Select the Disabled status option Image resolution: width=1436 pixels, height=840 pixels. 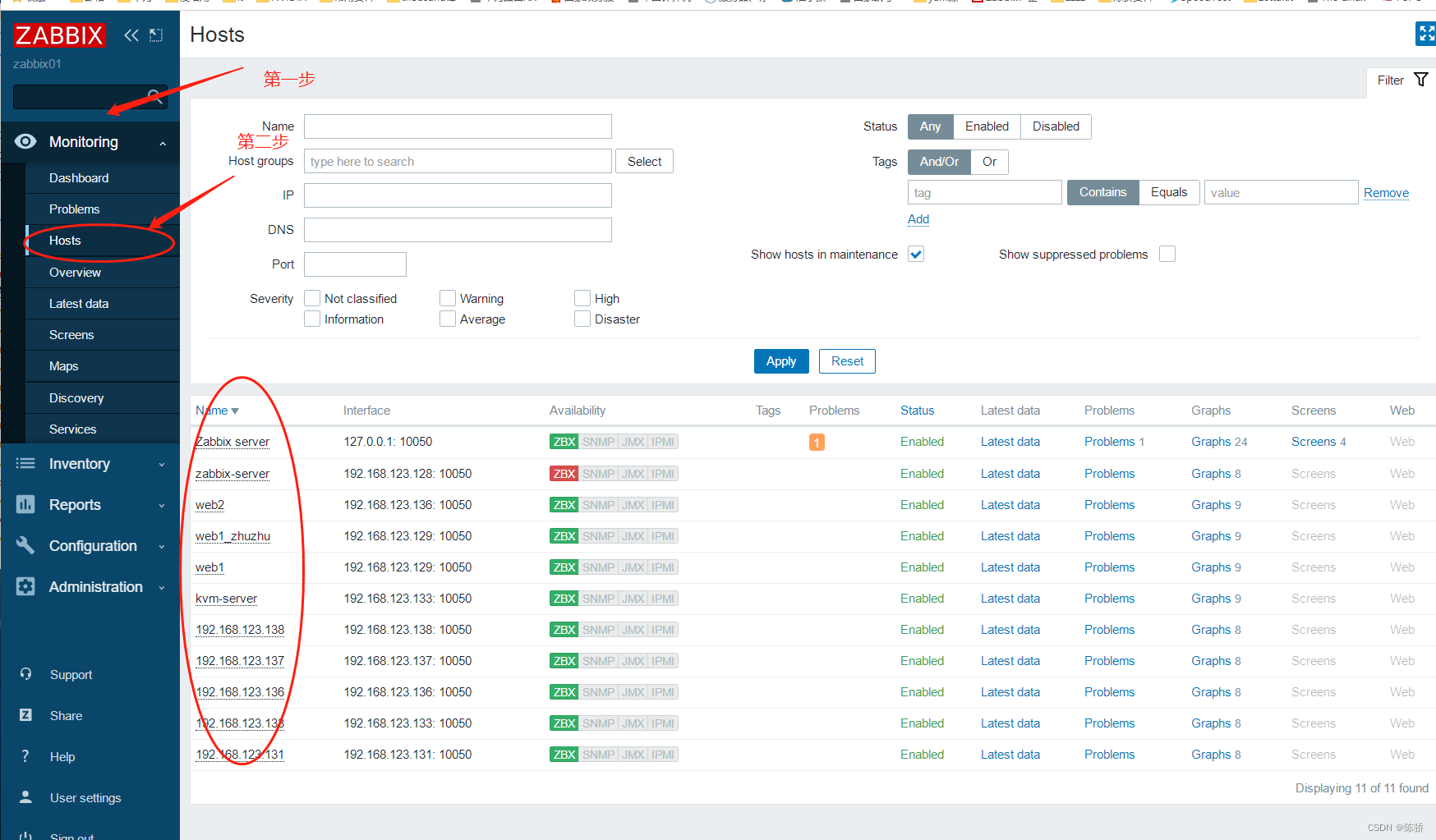(1056, 126)
